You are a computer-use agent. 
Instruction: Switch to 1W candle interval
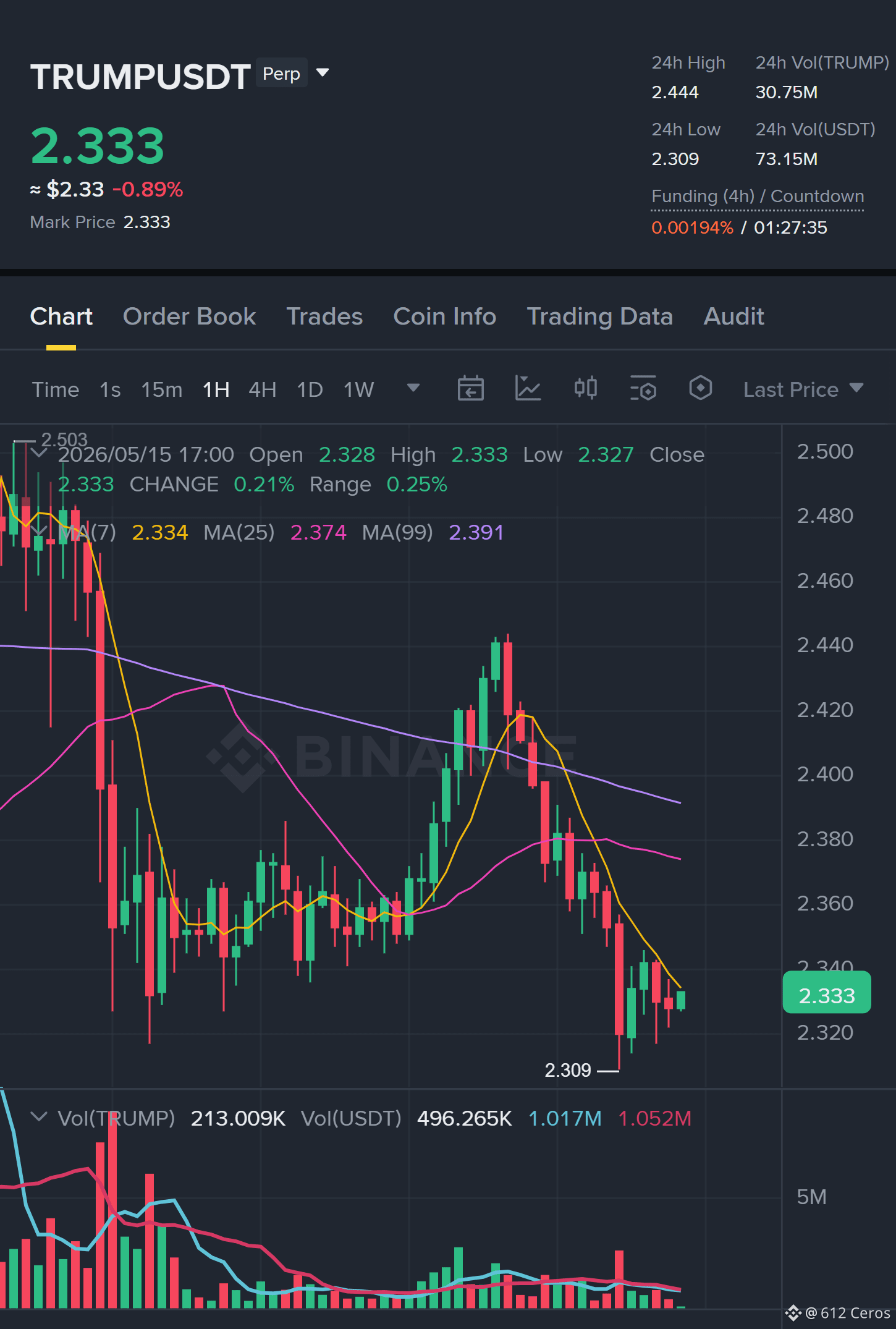coord(359,390)
